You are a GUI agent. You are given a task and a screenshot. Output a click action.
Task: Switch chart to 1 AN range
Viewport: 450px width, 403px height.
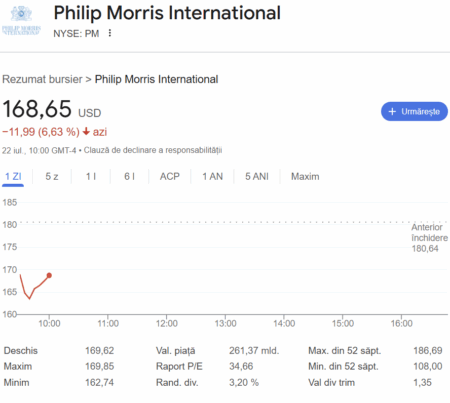click(x=212, y=176)
